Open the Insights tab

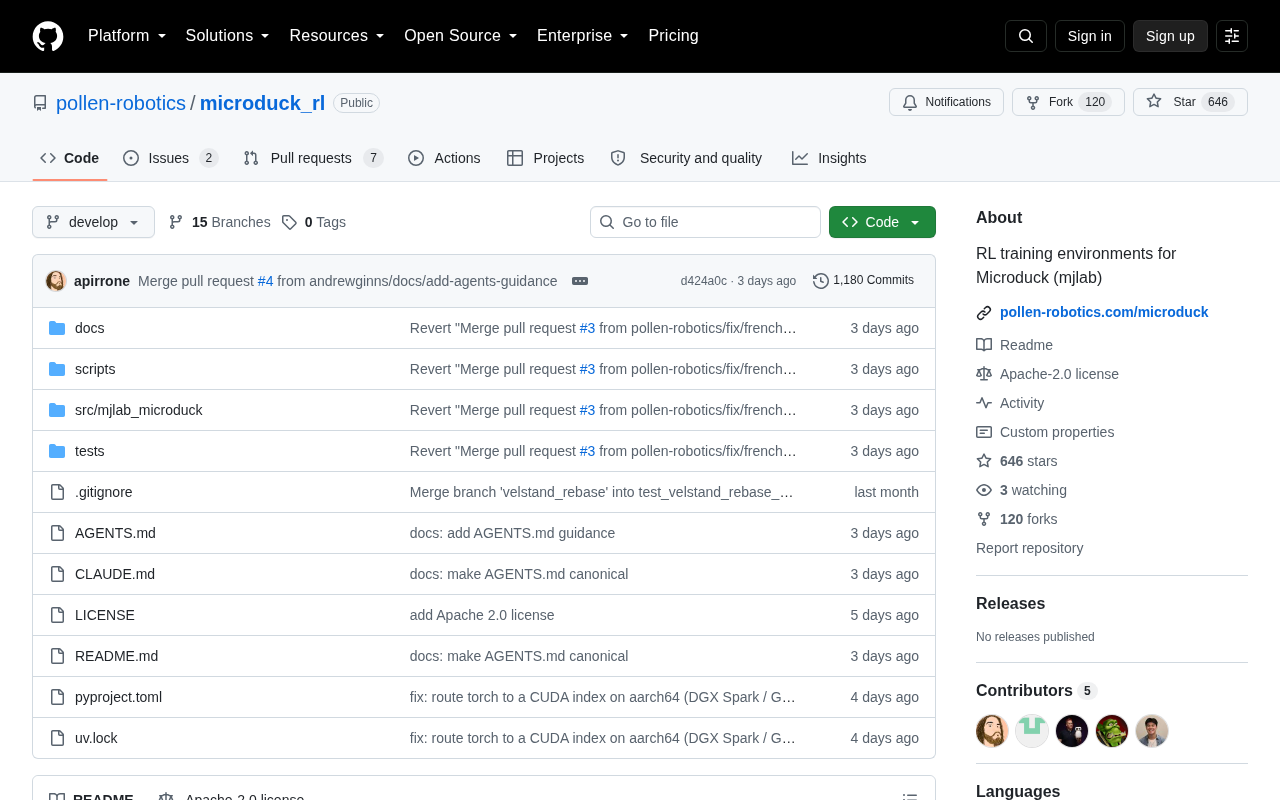[829, 158]
